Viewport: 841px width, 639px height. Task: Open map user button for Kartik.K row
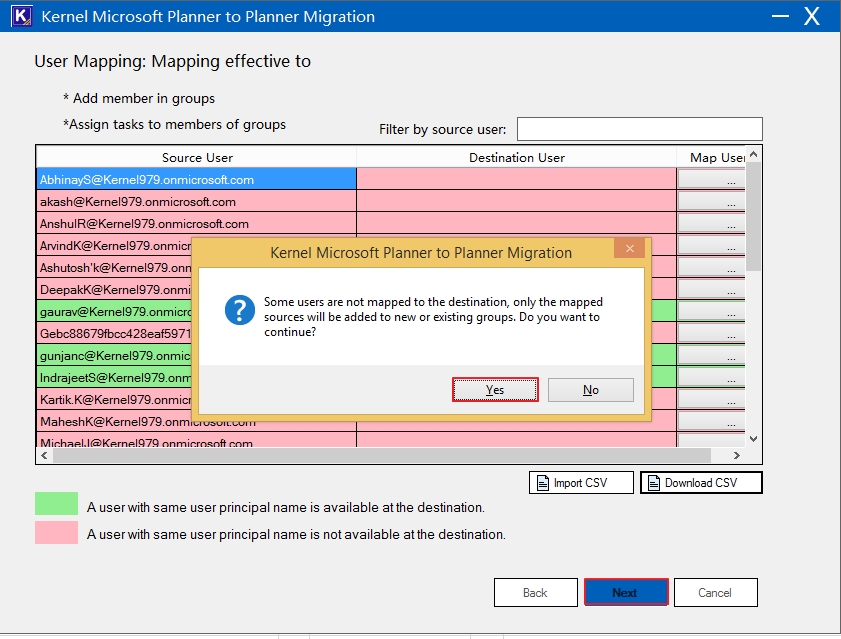coord(711,399)
